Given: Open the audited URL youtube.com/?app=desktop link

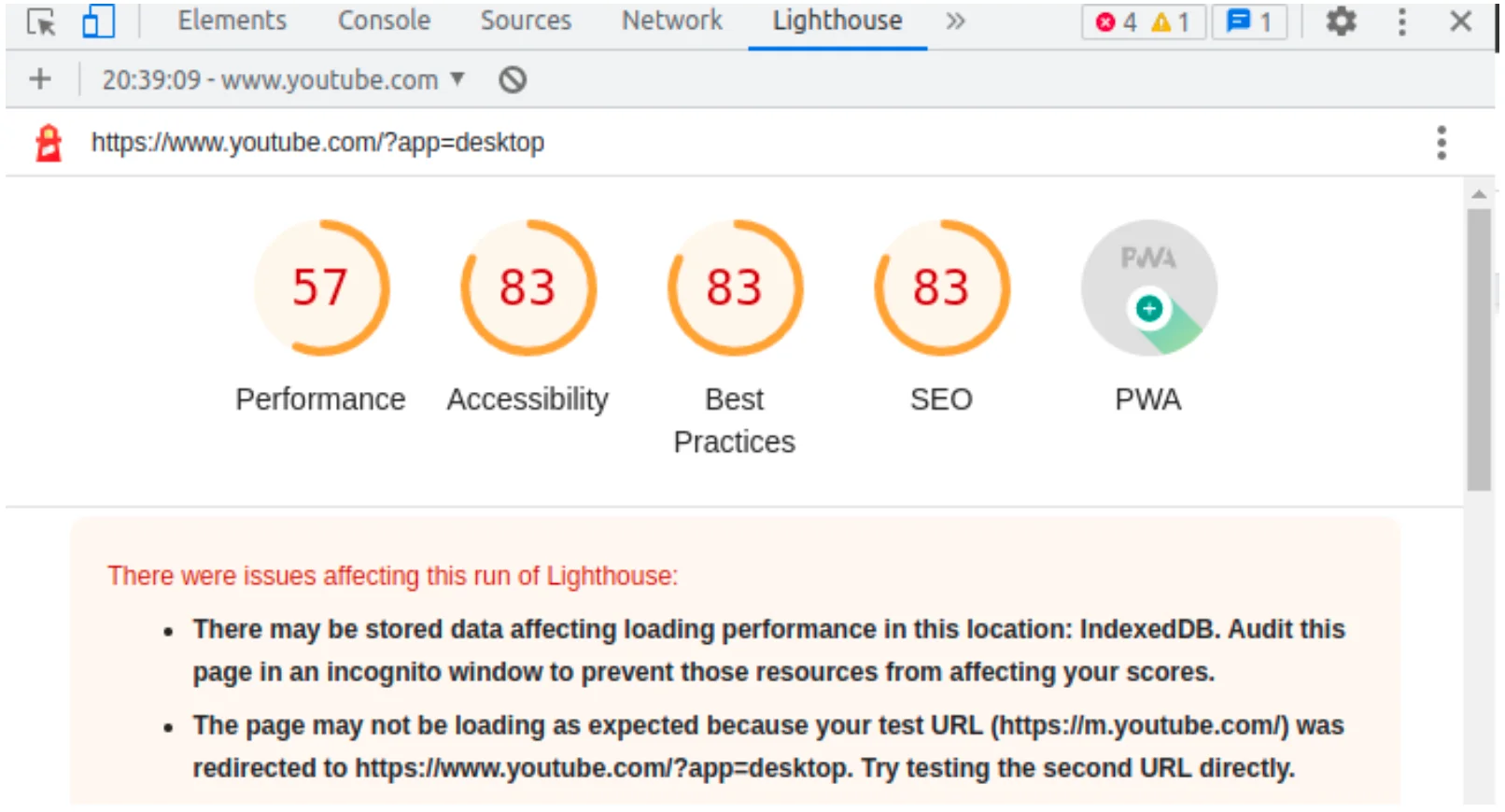Looking at the screenshot, I should tap(317, 143).
